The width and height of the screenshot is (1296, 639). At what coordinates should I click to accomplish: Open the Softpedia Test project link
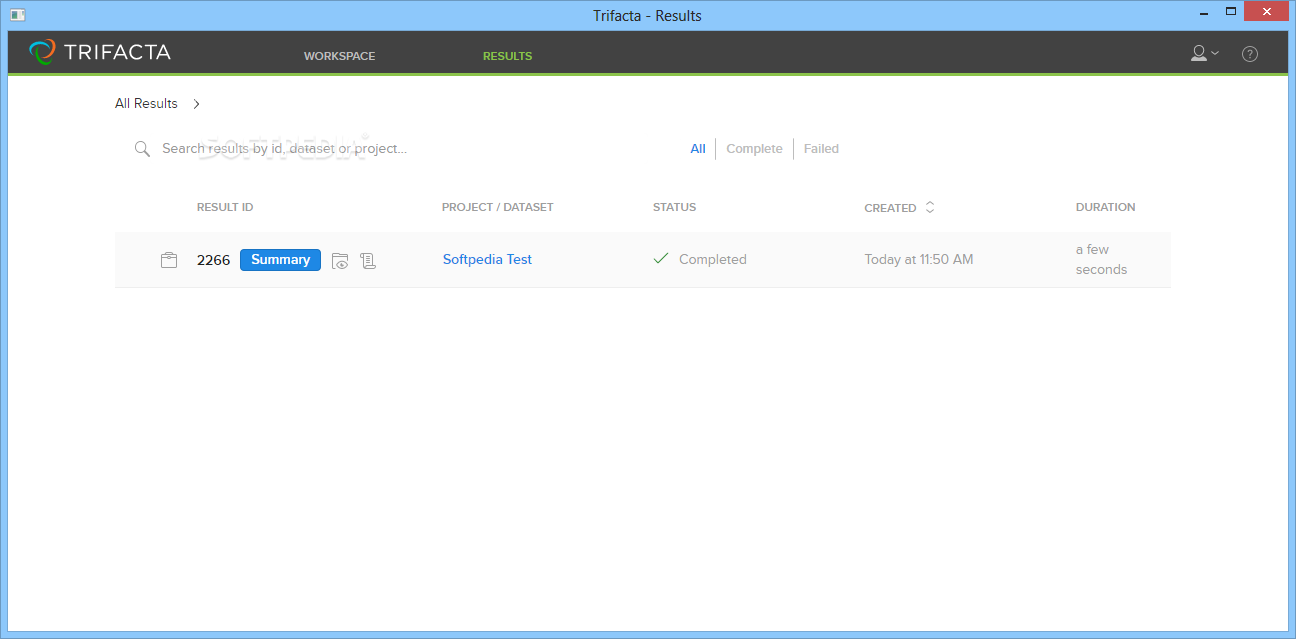pos(487,260)
